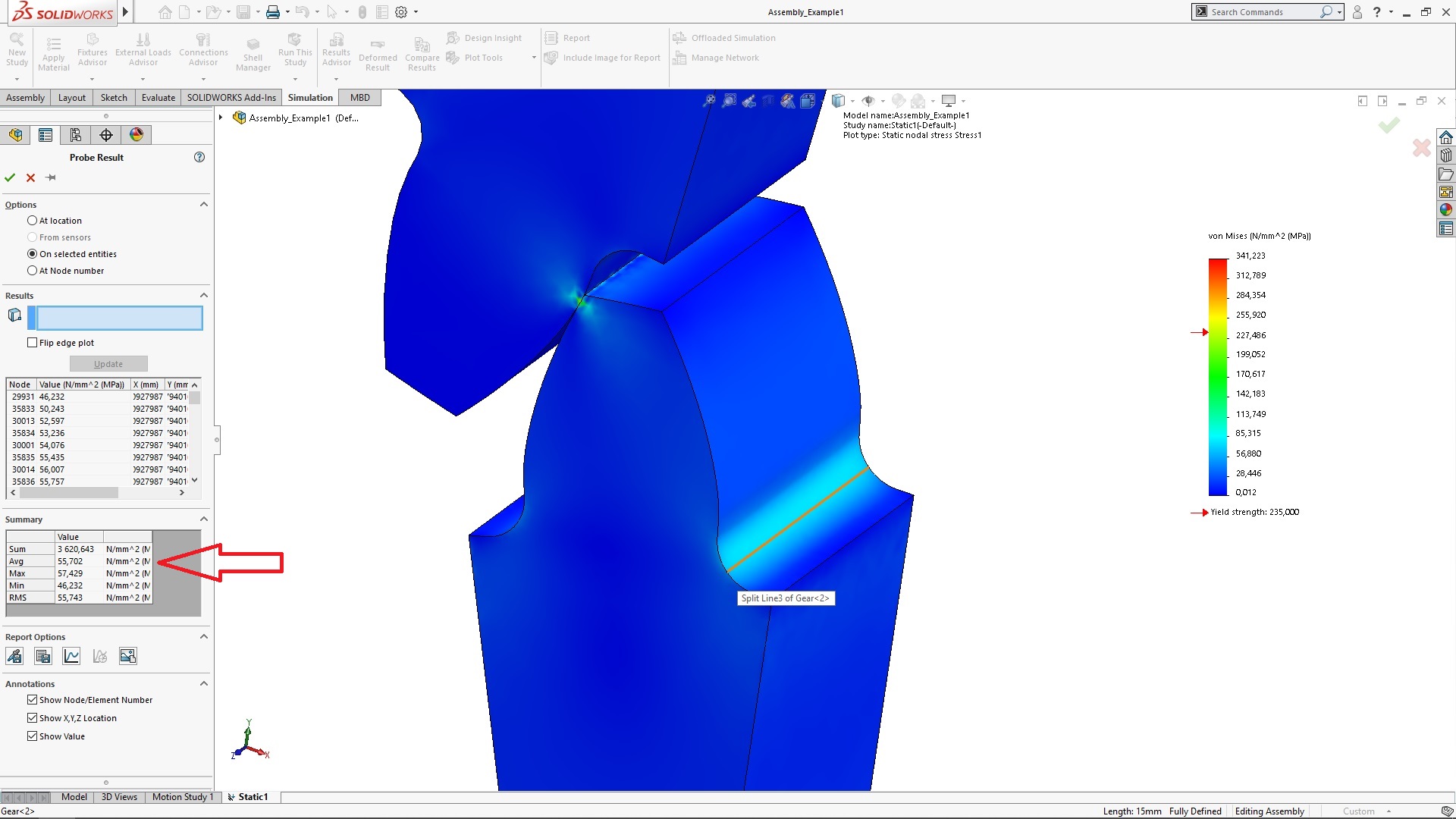Open the DisplayManager color-ball panel

136,135
